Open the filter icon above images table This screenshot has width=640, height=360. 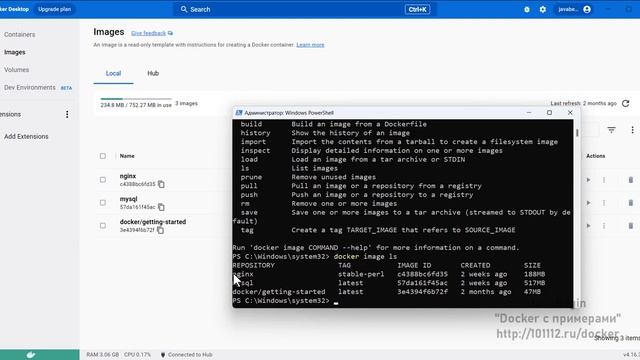click(x=611, y=130)
